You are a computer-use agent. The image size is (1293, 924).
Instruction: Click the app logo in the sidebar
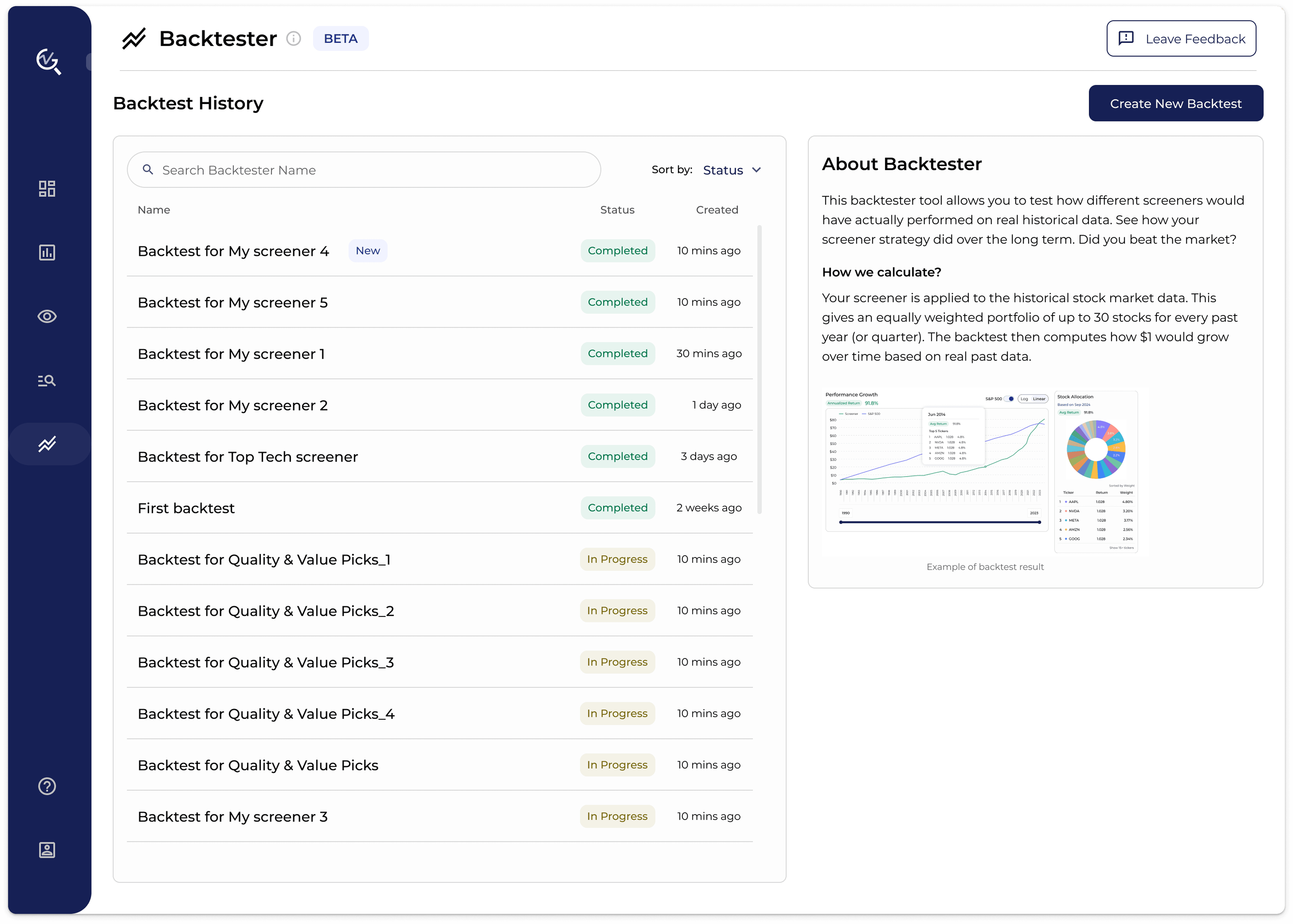pyautogui.click(x=48, y=61)
